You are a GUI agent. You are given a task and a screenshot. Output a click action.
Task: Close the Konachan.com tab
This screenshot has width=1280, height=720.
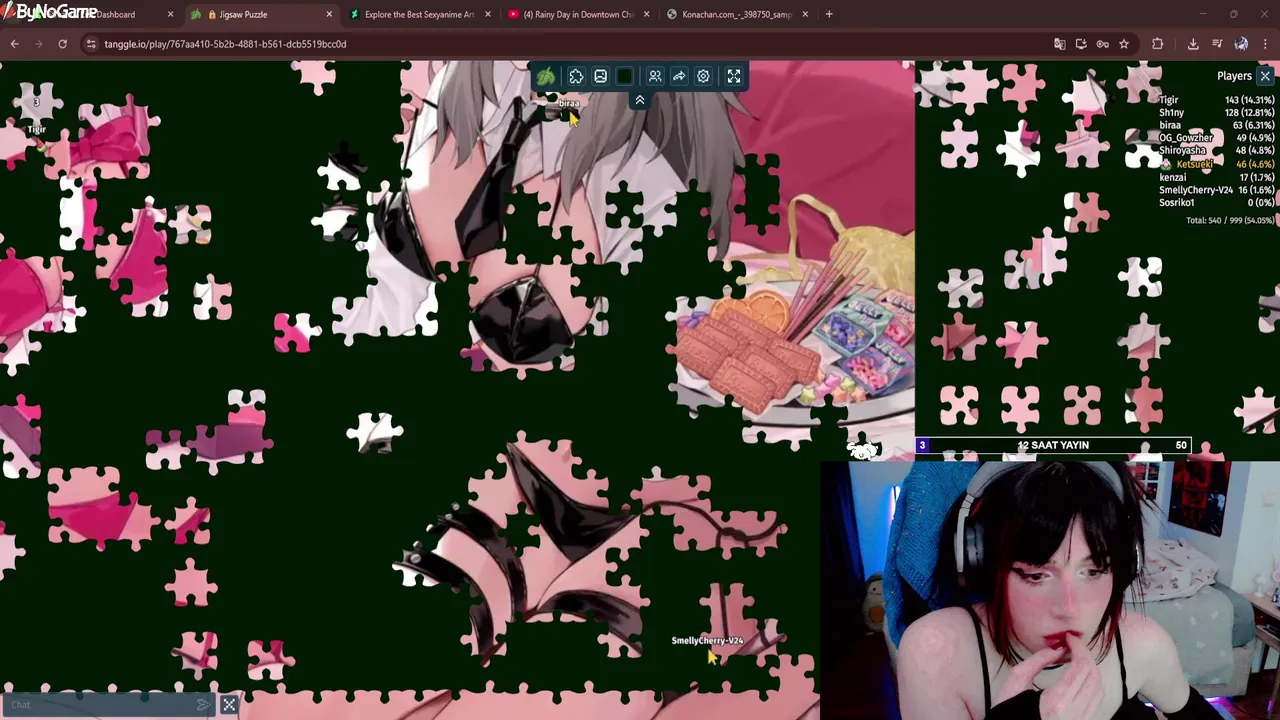(x=805, y=14)
